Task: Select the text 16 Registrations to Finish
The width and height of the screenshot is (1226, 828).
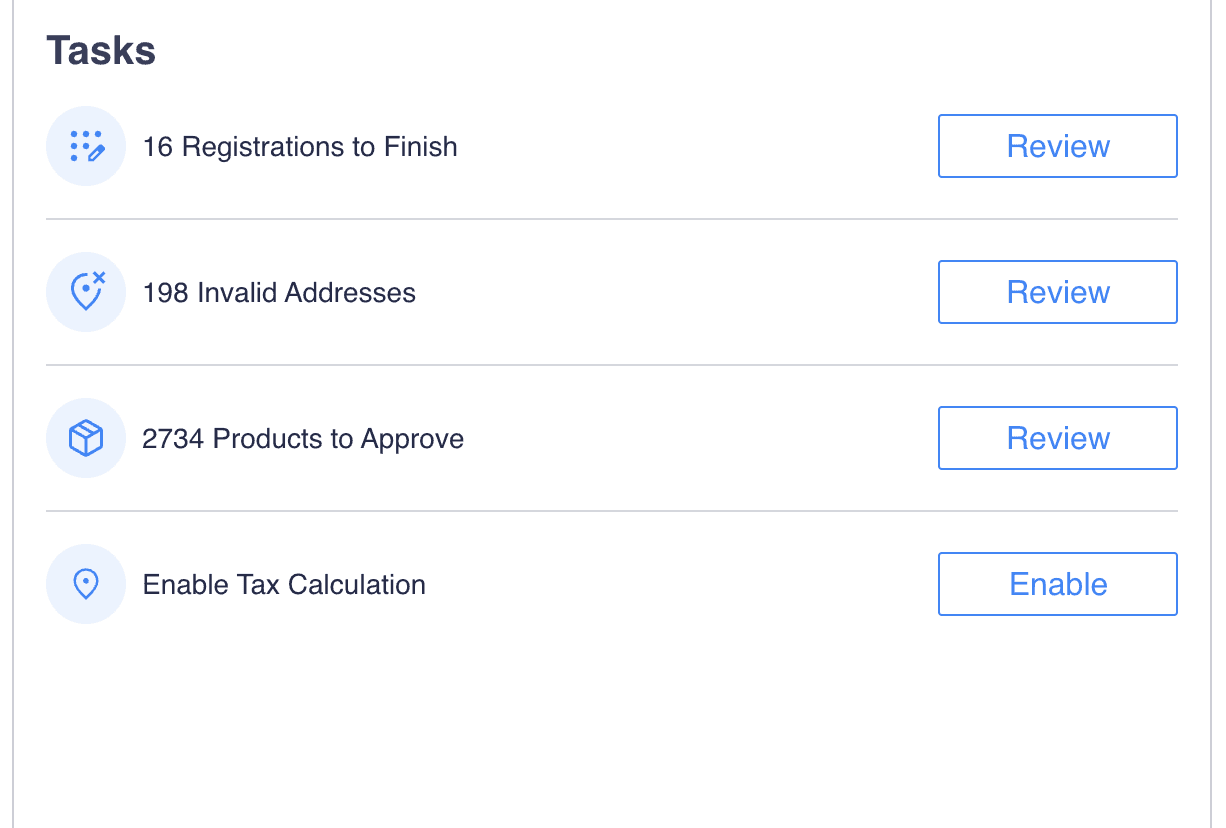Action: click(300, 146)
